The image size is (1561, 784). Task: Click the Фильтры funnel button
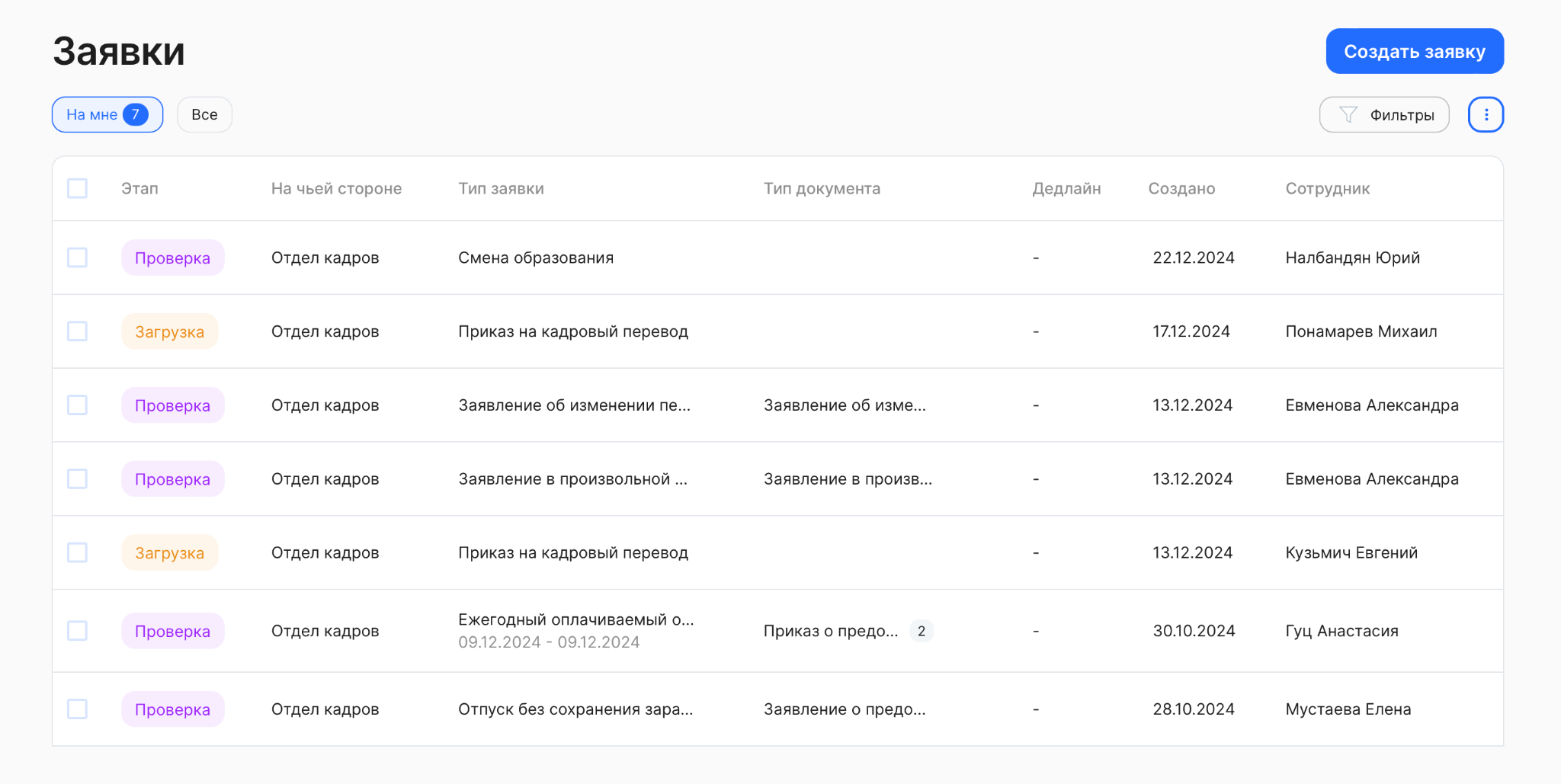pyautogui.click(x=1383, y=114)
